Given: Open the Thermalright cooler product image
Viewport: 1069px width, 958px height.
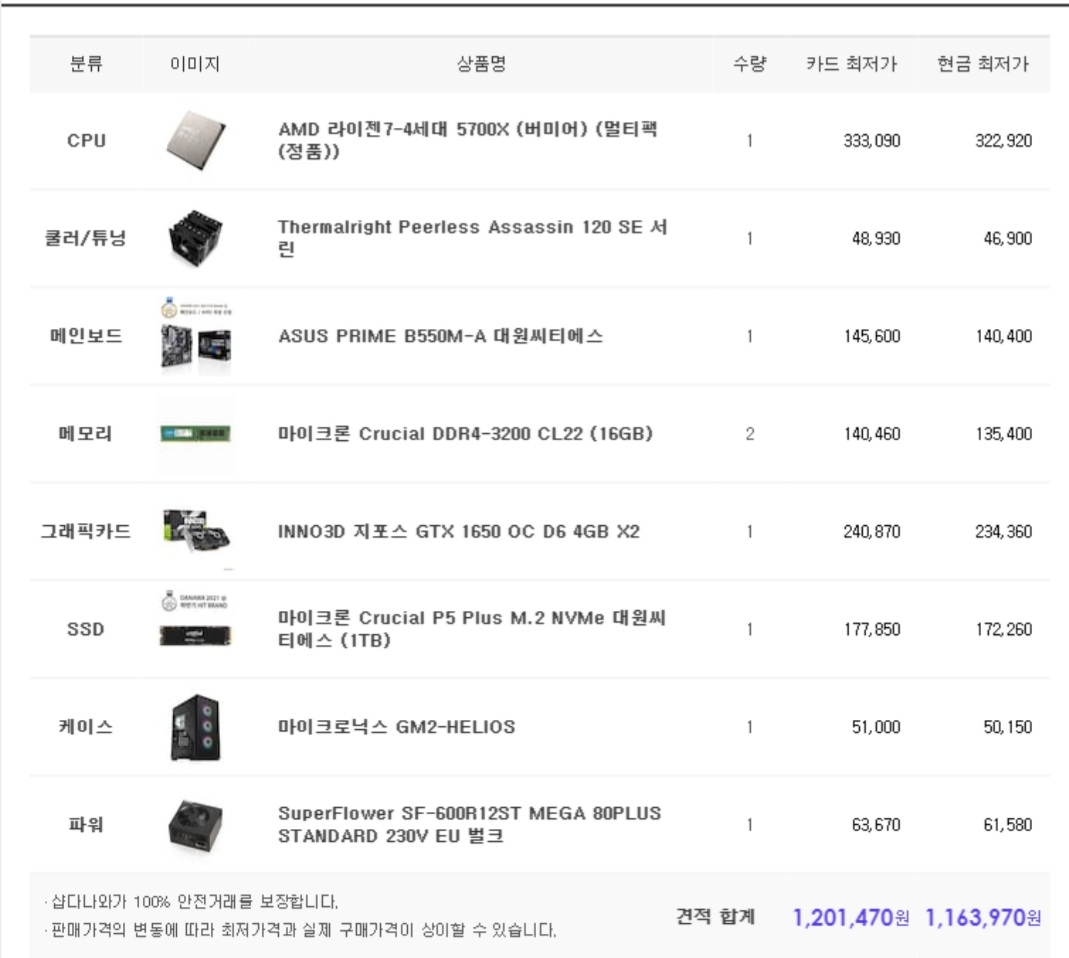Looking at the screenshot, I should 196,238.
